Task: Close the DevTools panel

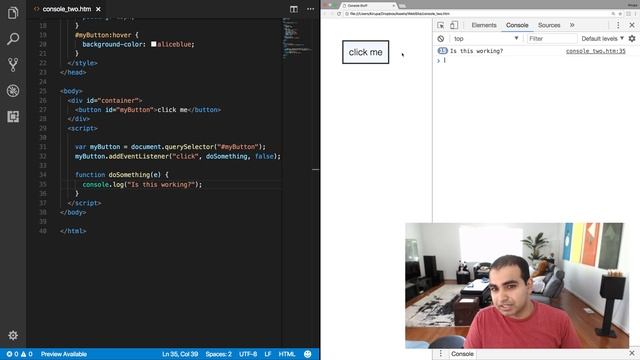Action: 632,25
